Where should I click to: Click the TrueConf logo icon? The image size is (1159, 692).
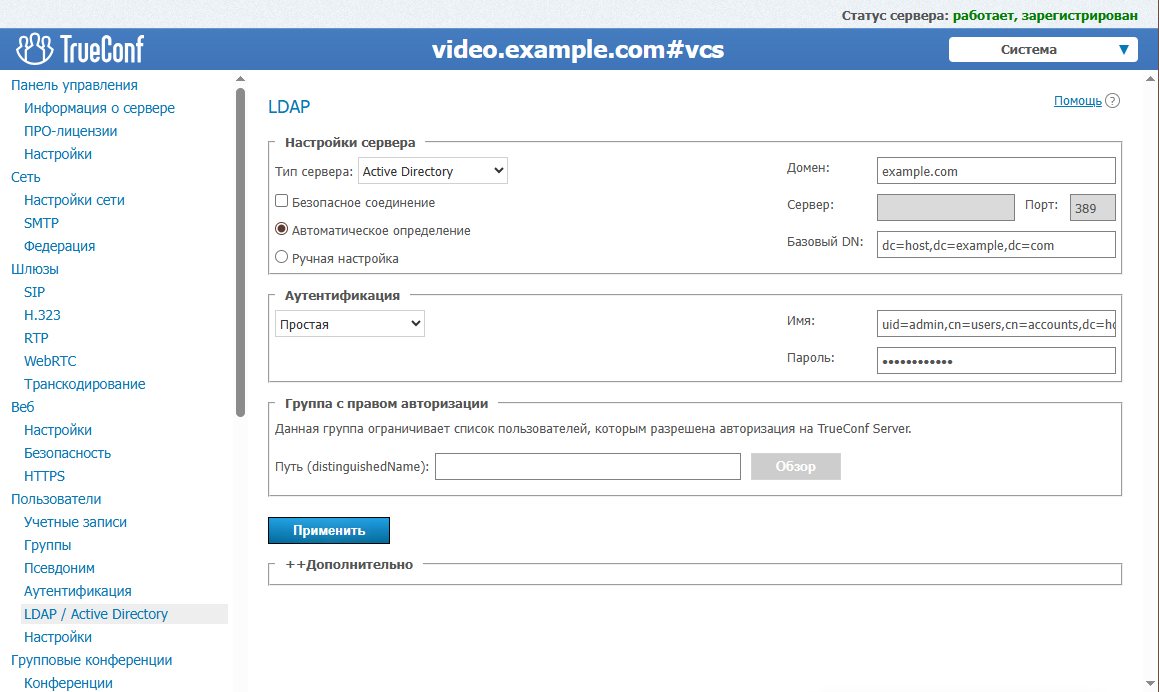35,49
